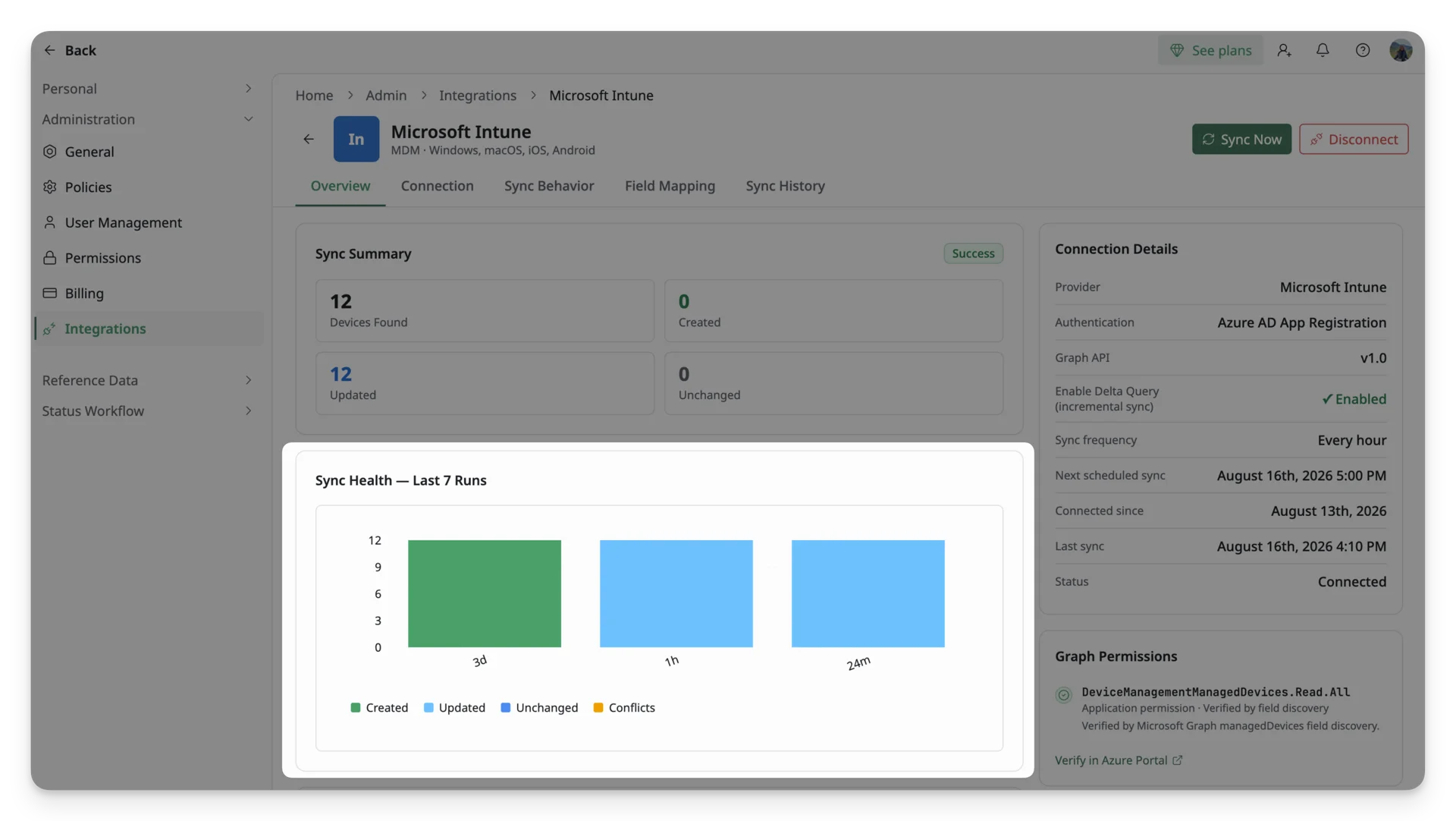
Task: Click the Microsoft Intune 'In' logo tile
Action: tap(356, 139)
